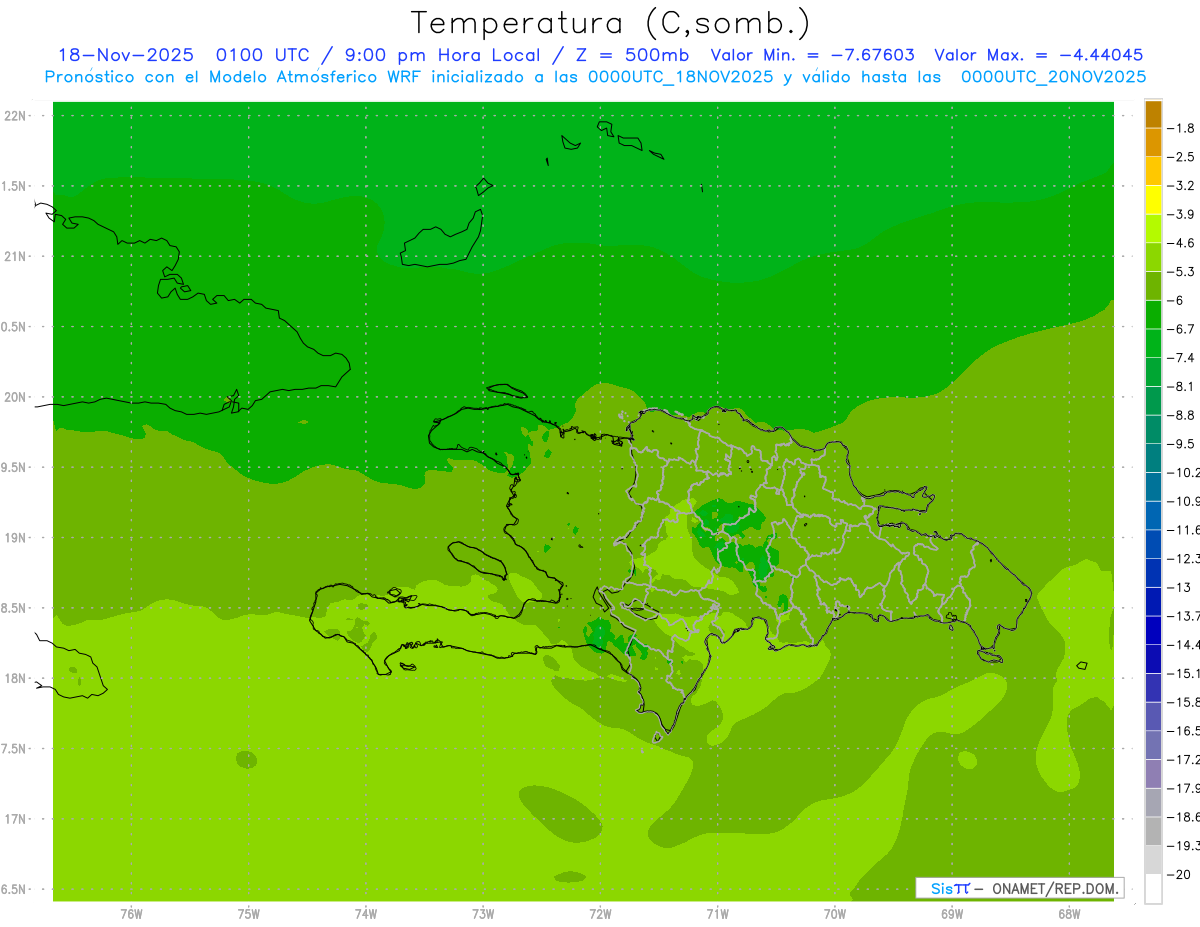Click the "-3.2" colorbar value
Viewport: 1200px width, 927px height.
tap(1182, 186)
